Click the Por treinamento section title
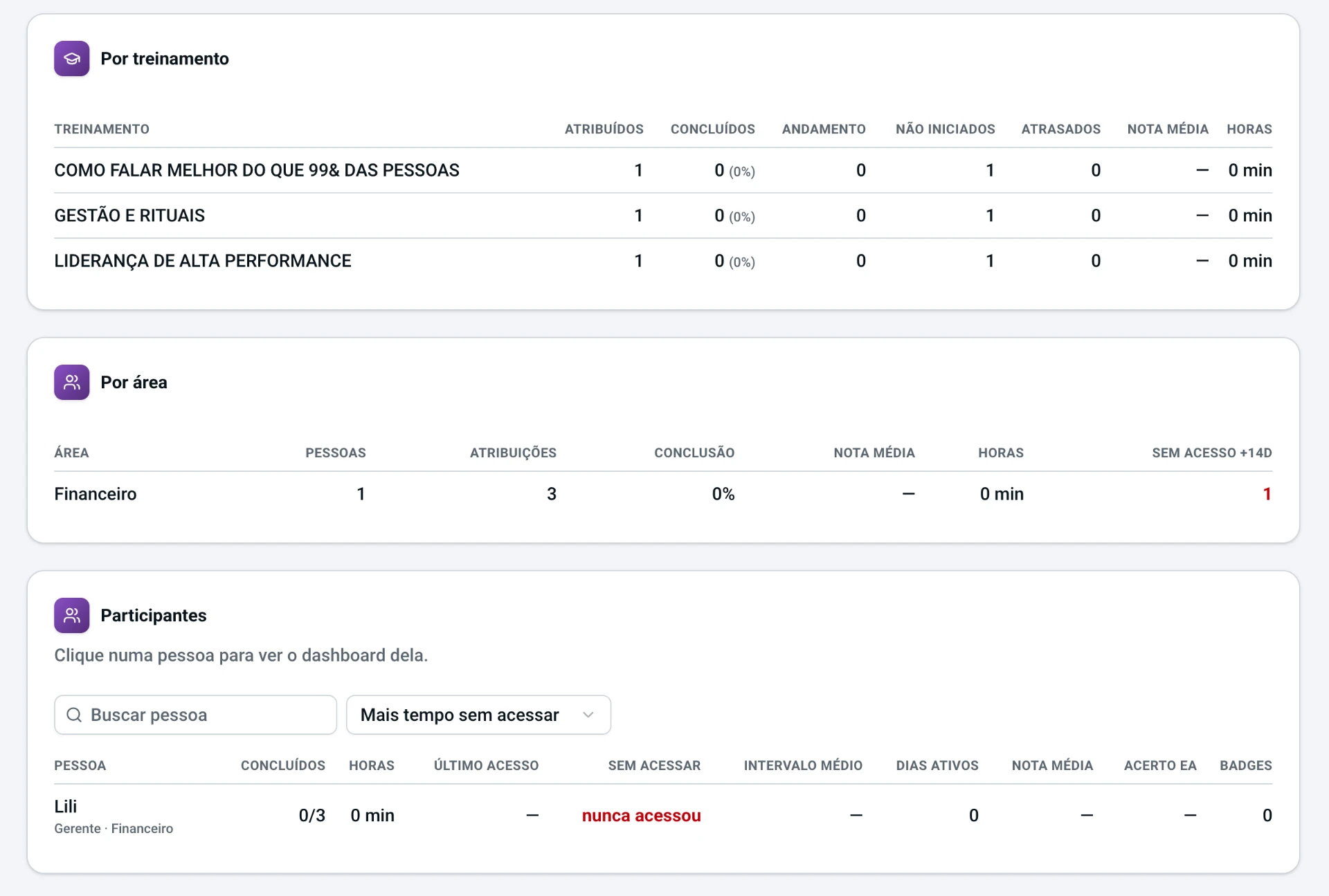Viewport: 1329px width, 896px height. tap(165, 59)
